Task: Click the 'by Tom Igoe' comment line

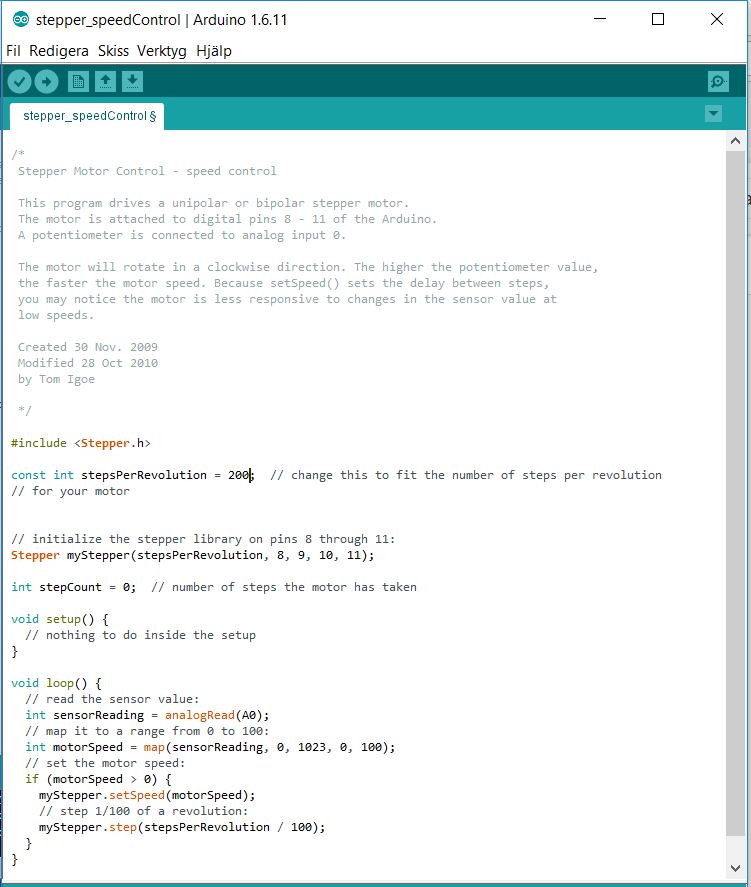Action: click(56, 379)
